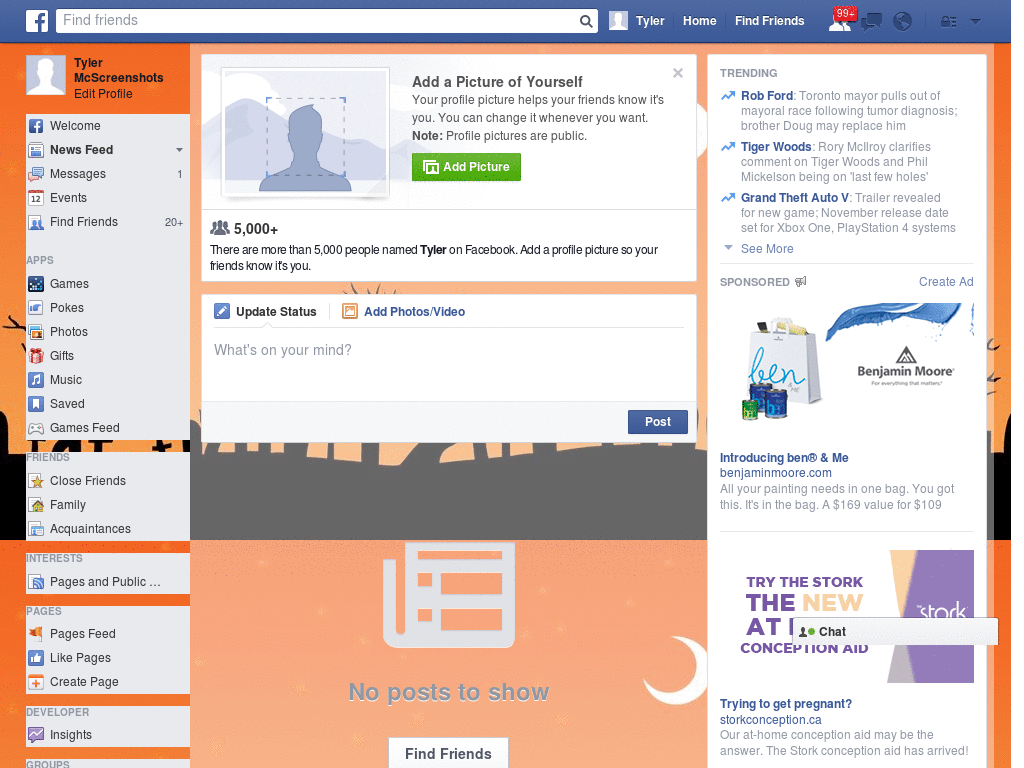Open Tyler McScreenshots profile name link

tap(118, 70)
